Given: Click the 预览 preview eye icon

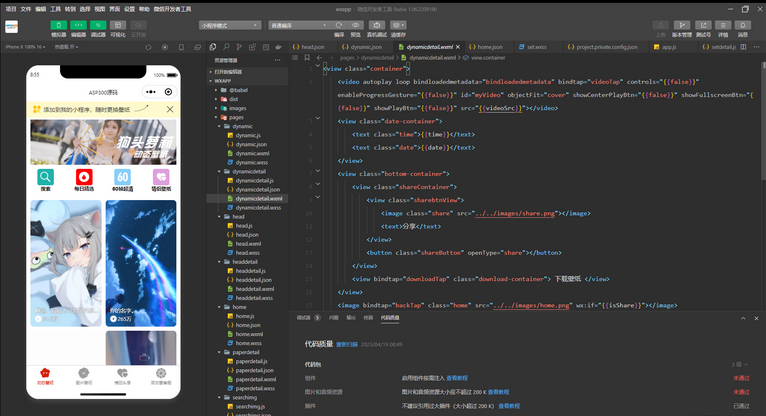Looking at the screenshot, I should point(356,25).
